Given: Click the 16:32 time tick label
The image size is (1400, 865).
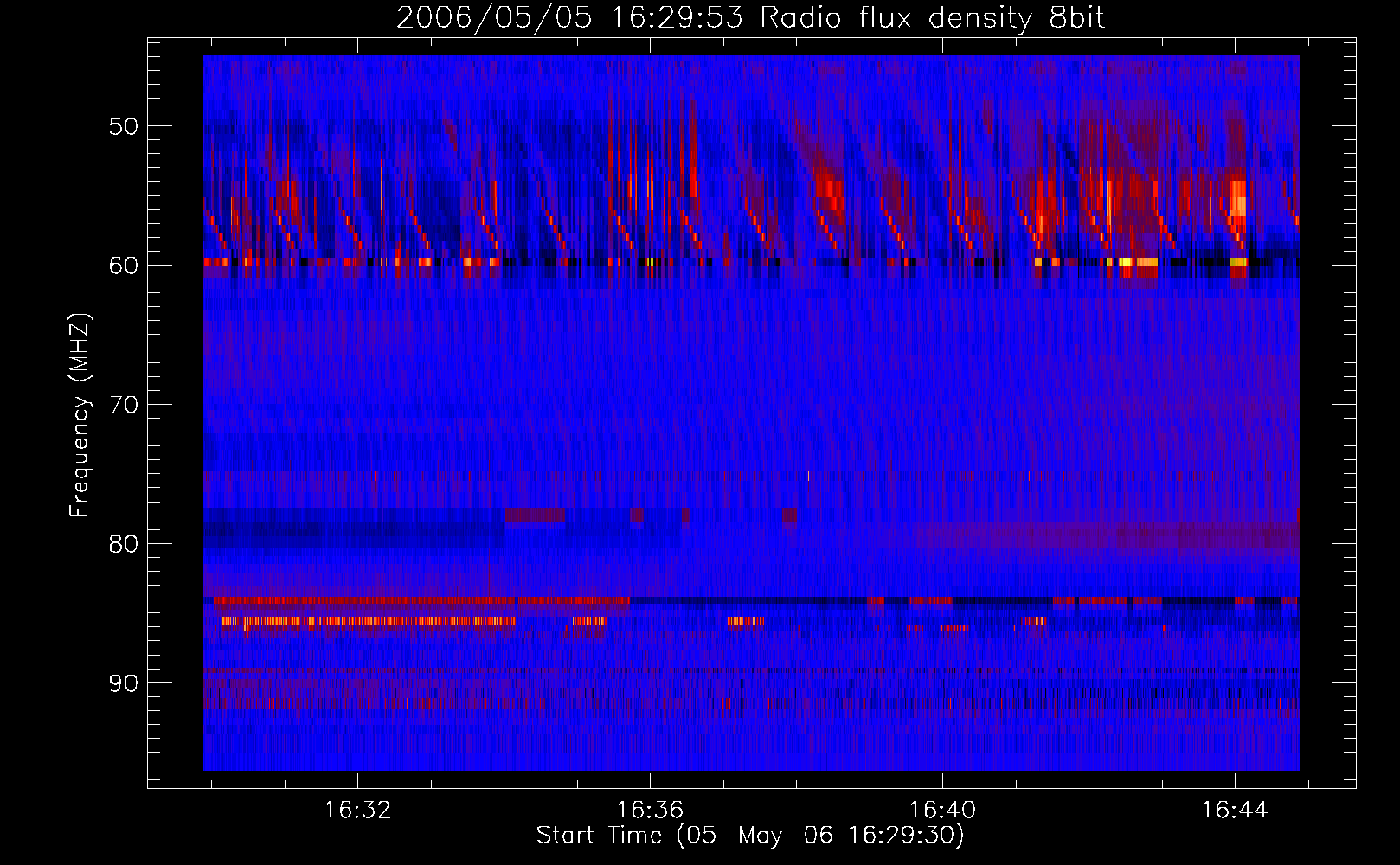Looking at the screenshot, I should pos(357,811).
